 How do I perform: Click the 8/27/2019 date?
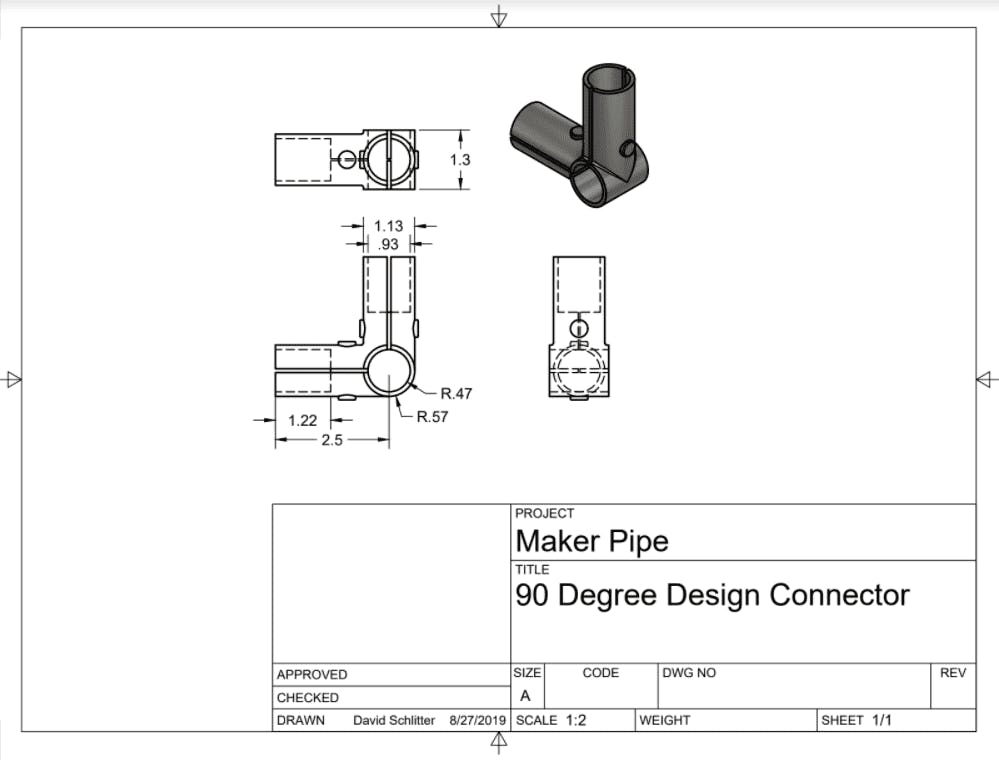[x=477, y=721]
